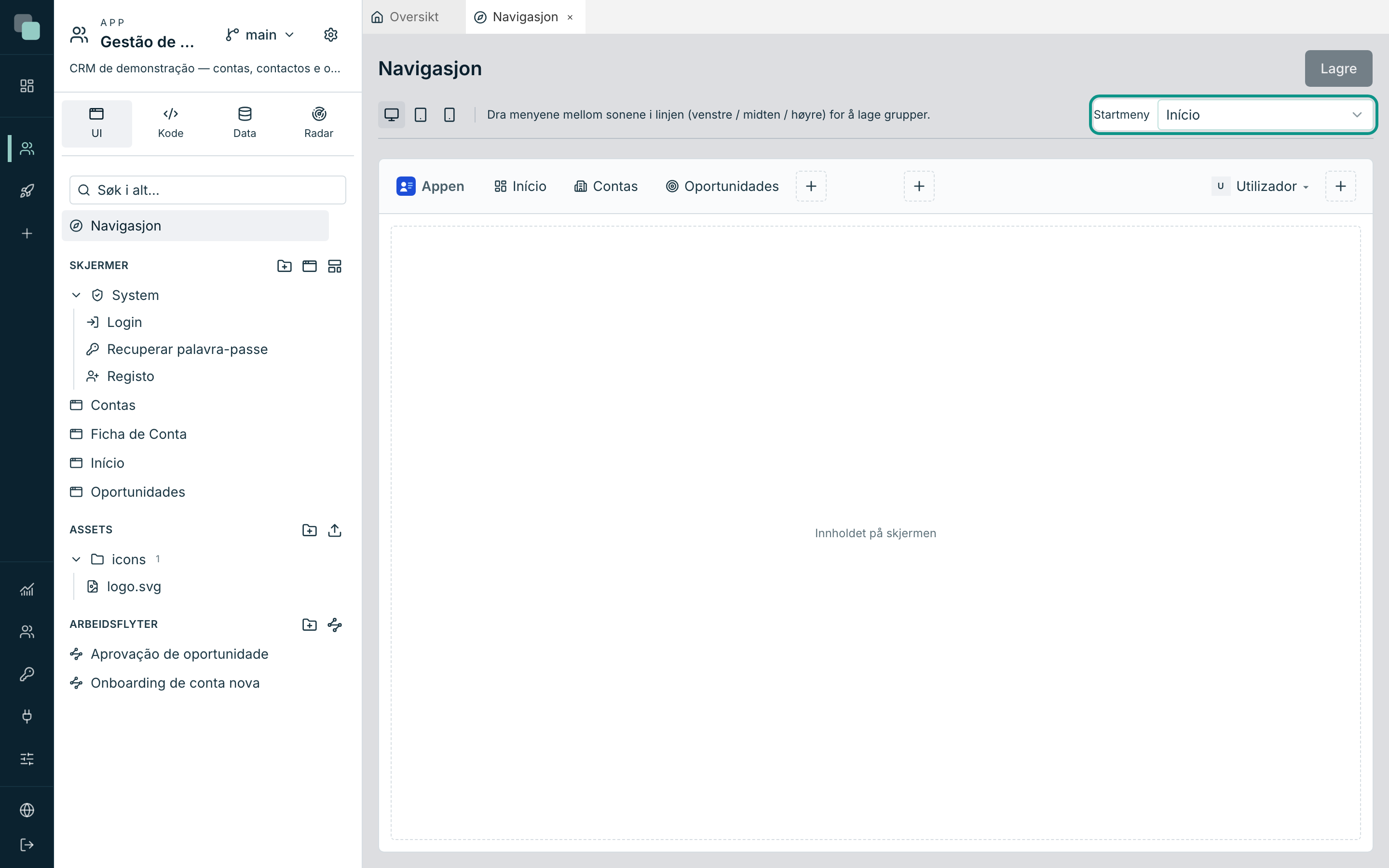The image size is (1389, 868).
Task: Switch to the Kode tab
Action: 170,123
